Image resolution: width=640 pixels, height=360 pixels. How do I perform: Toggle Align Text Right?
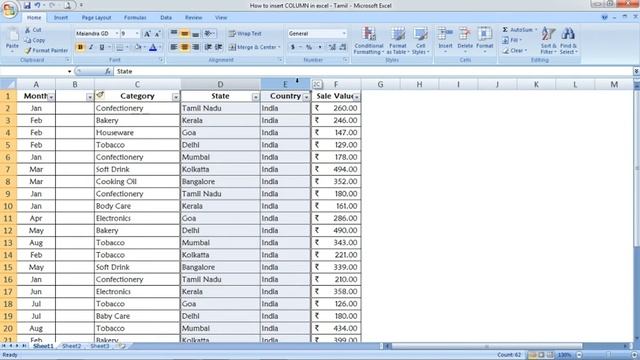coord(196,47)
